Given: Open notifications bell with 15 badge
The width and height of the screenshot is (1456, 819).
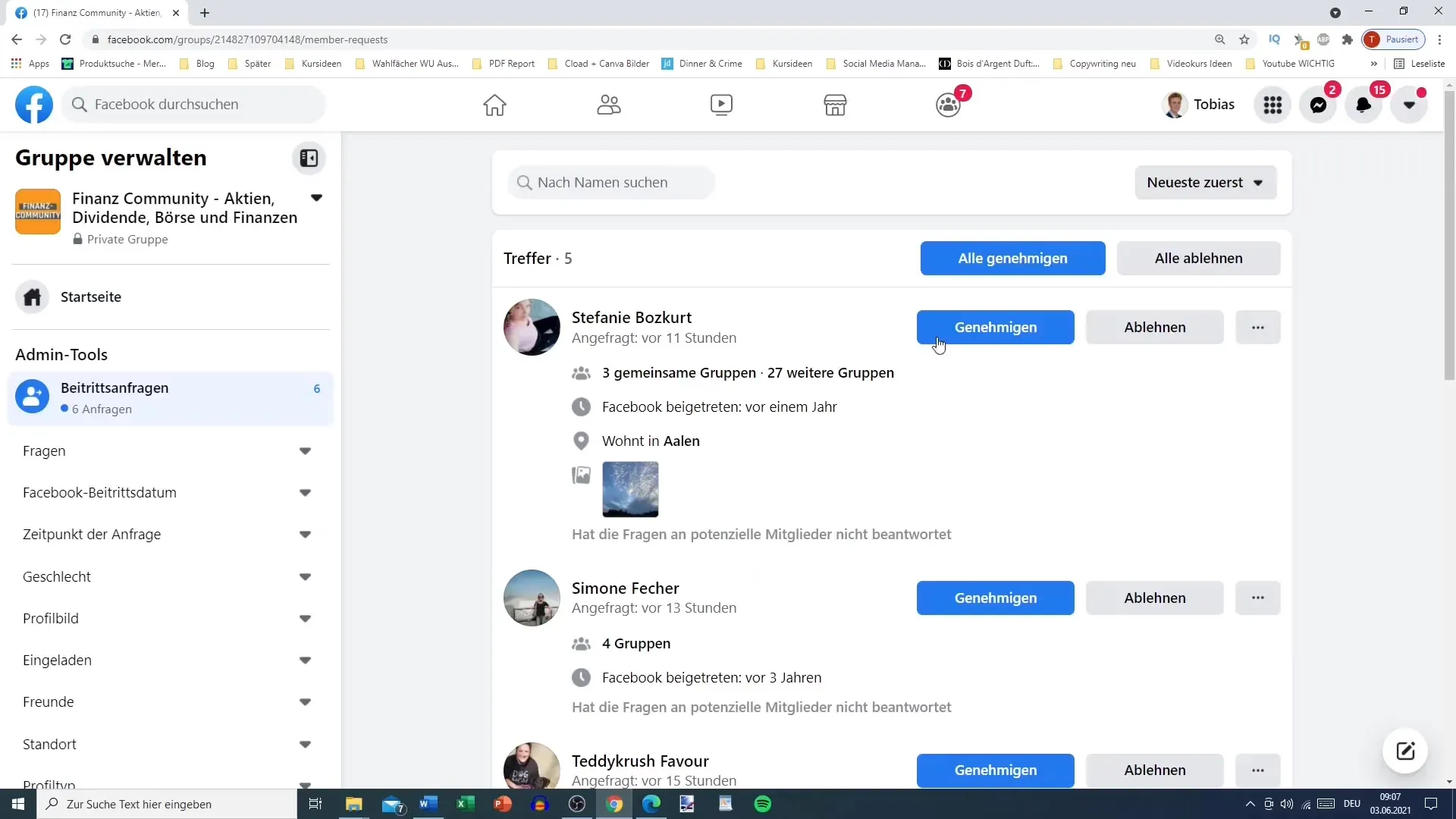Looking at the screenshot, I should (1363, 105).
